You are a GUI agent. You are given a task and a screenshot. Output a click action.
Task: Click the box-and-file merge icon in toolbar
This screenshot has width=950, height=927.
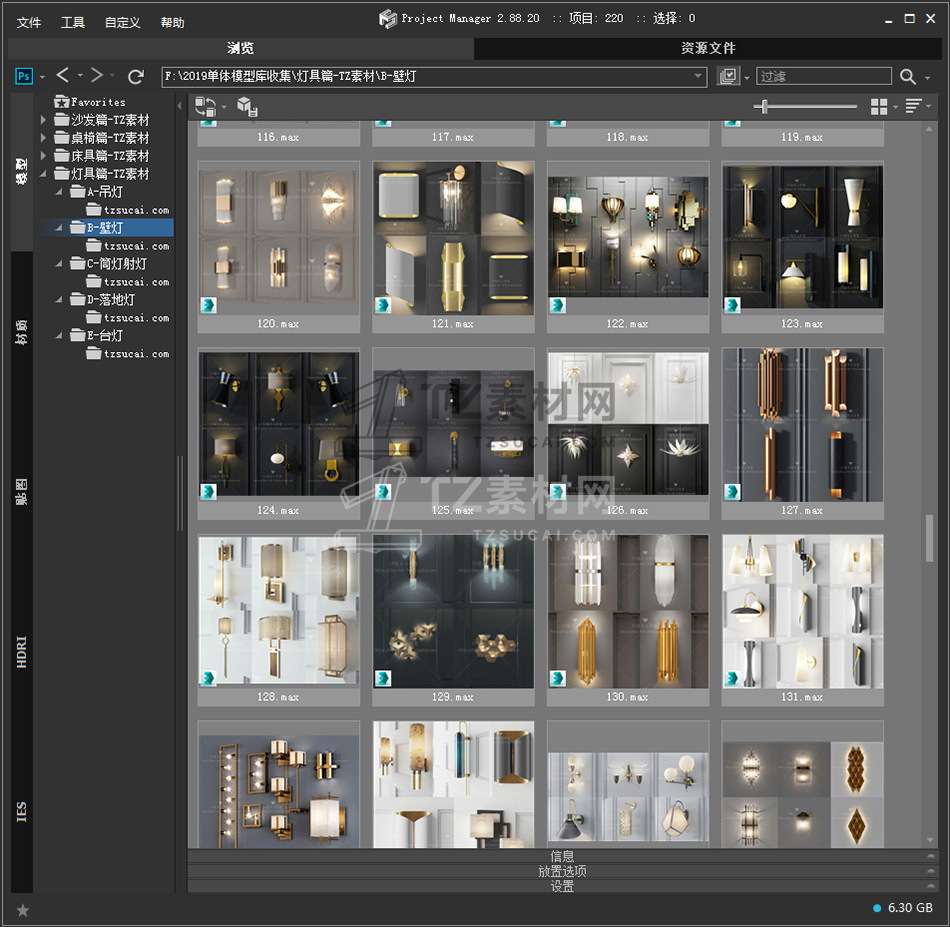[247, 107]
